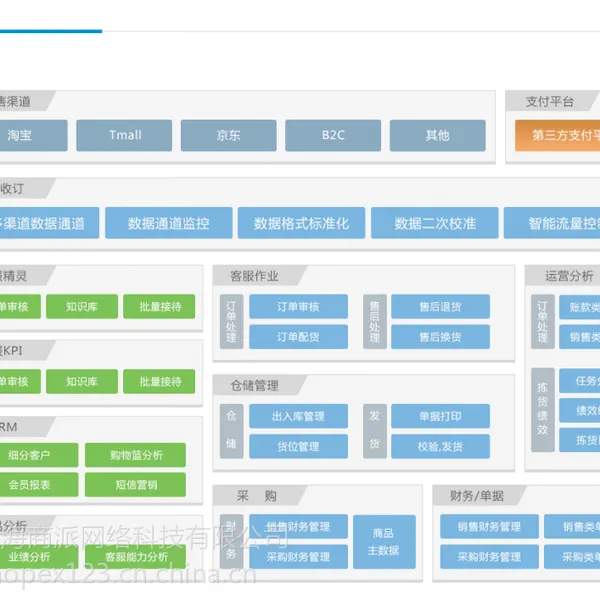Viewport: 600px width, 600px height.
Task: Click the 仓储 vertical label
Action: 232,431
